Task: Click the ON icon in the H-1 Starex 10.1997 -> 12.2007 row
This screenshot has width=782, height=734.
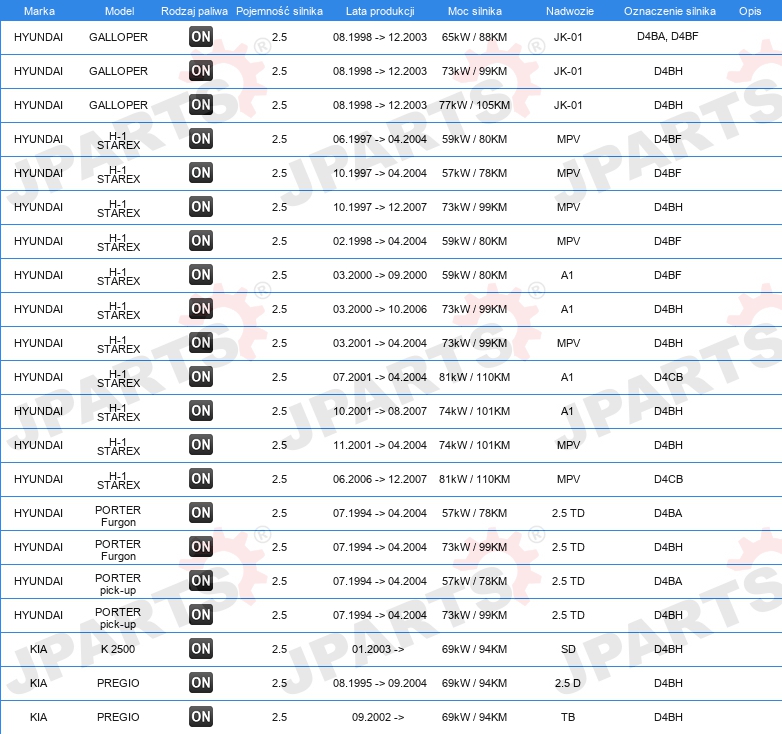Action: click(x=201, y=206)
